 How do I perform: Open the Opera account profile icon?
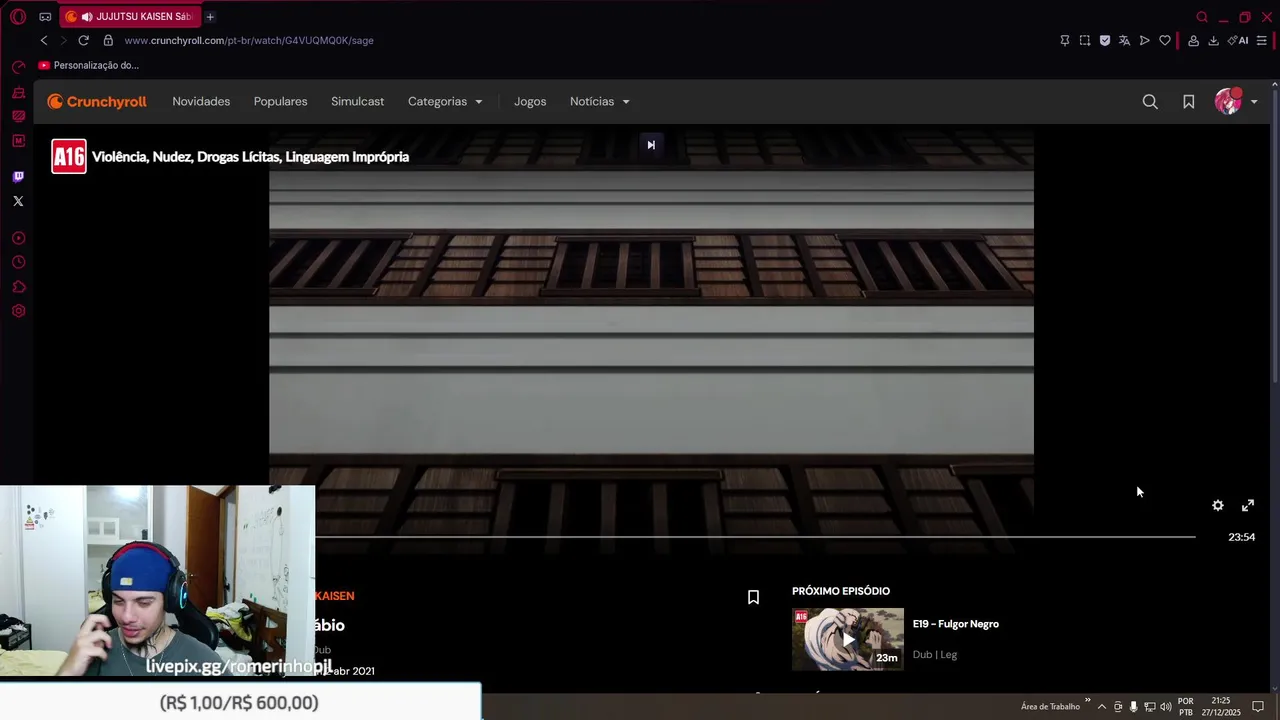pyautogui.click(x=1193, y=40)
